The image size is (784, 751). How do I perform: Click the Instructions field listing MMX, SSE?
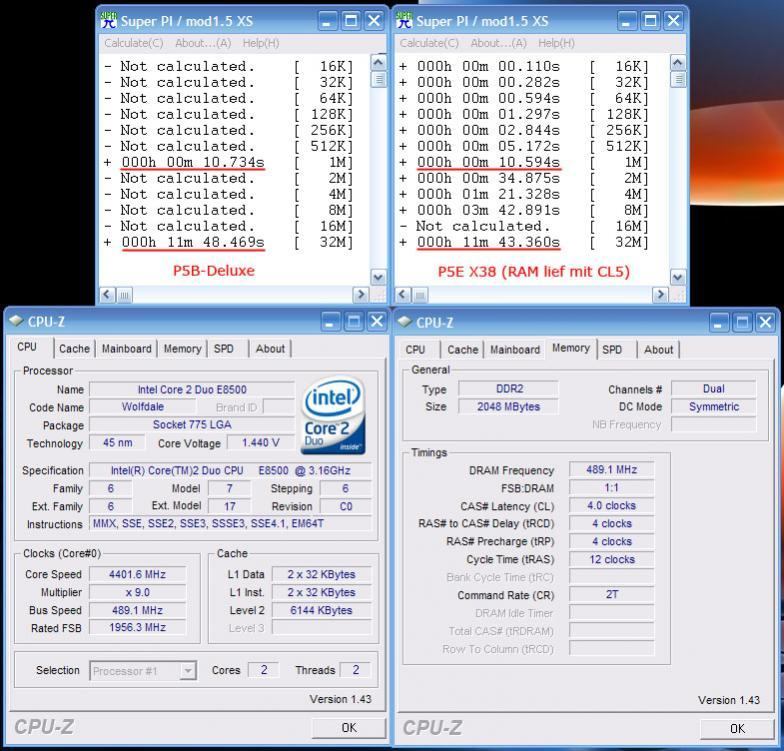click(230, 524)
